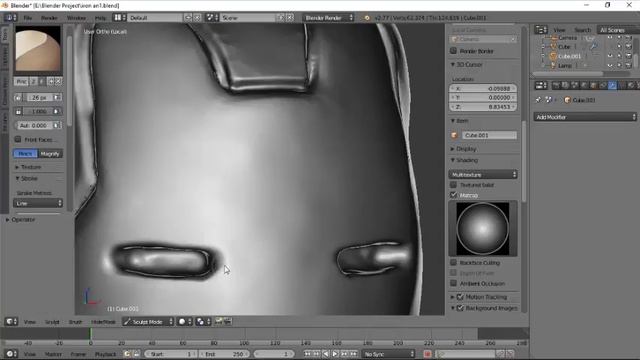Toggle radius pressure sensitivity icon
This screenshot has height=360, width=640.
[57, 98]
